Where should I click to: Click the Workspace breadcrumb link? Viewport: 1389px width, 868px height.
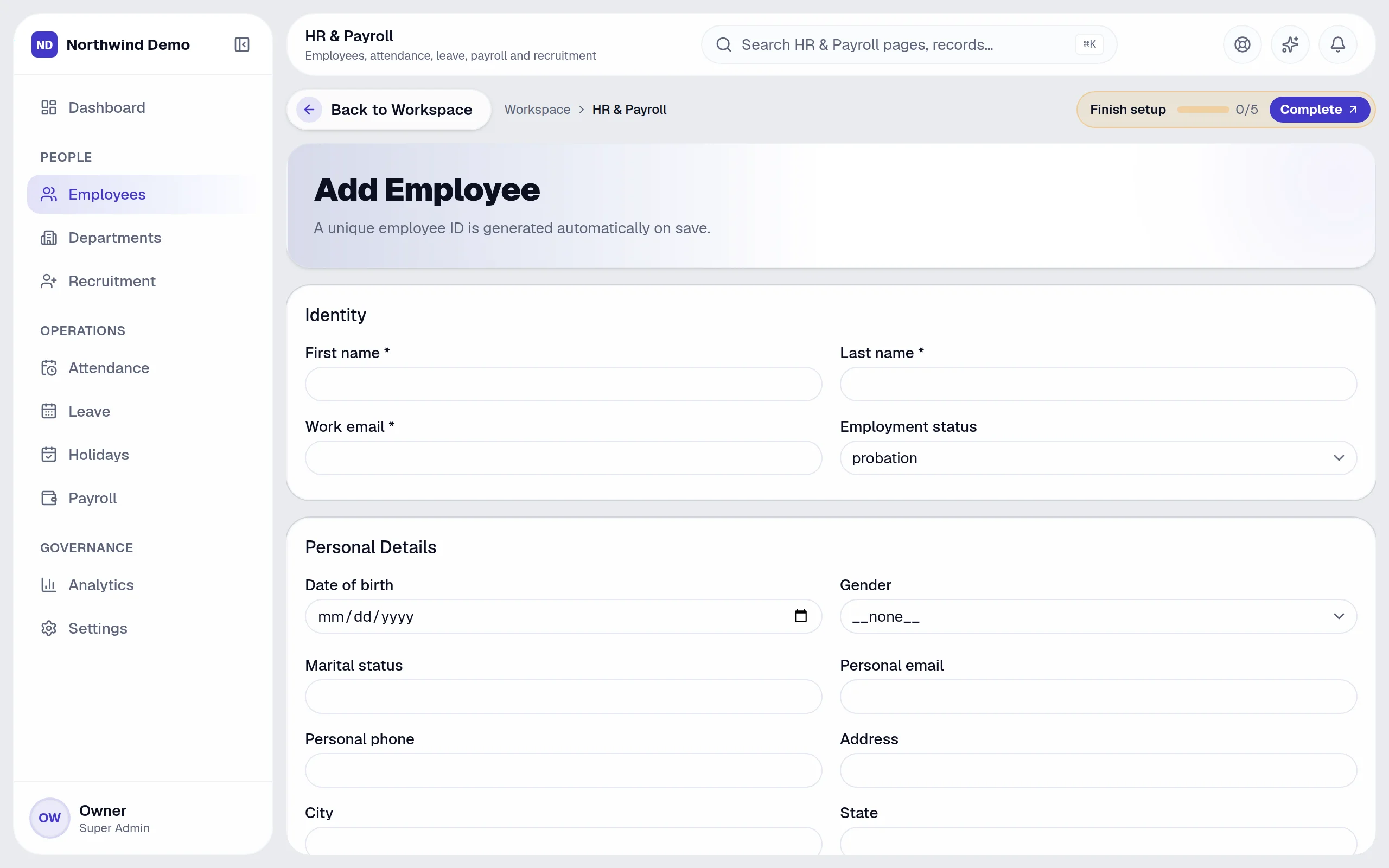tap(537, 110)
